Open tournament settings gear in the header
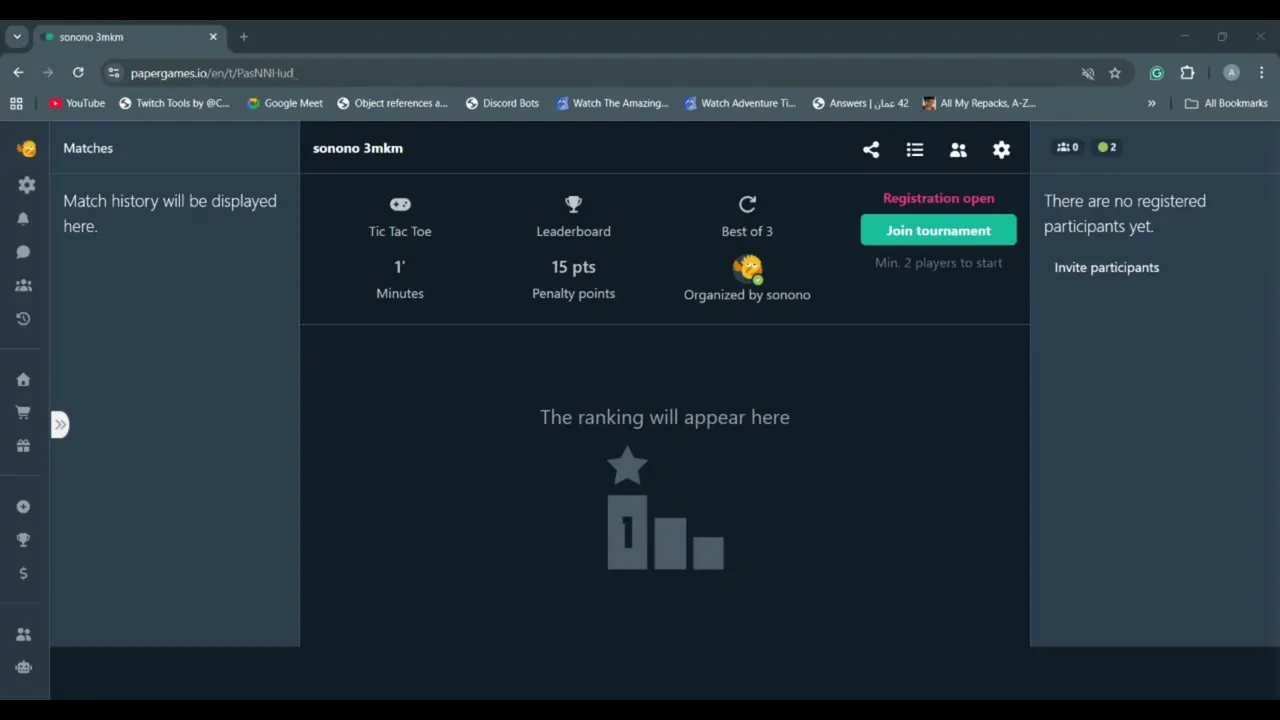Screen dimensions: 1280x720 coord(1001,150)
